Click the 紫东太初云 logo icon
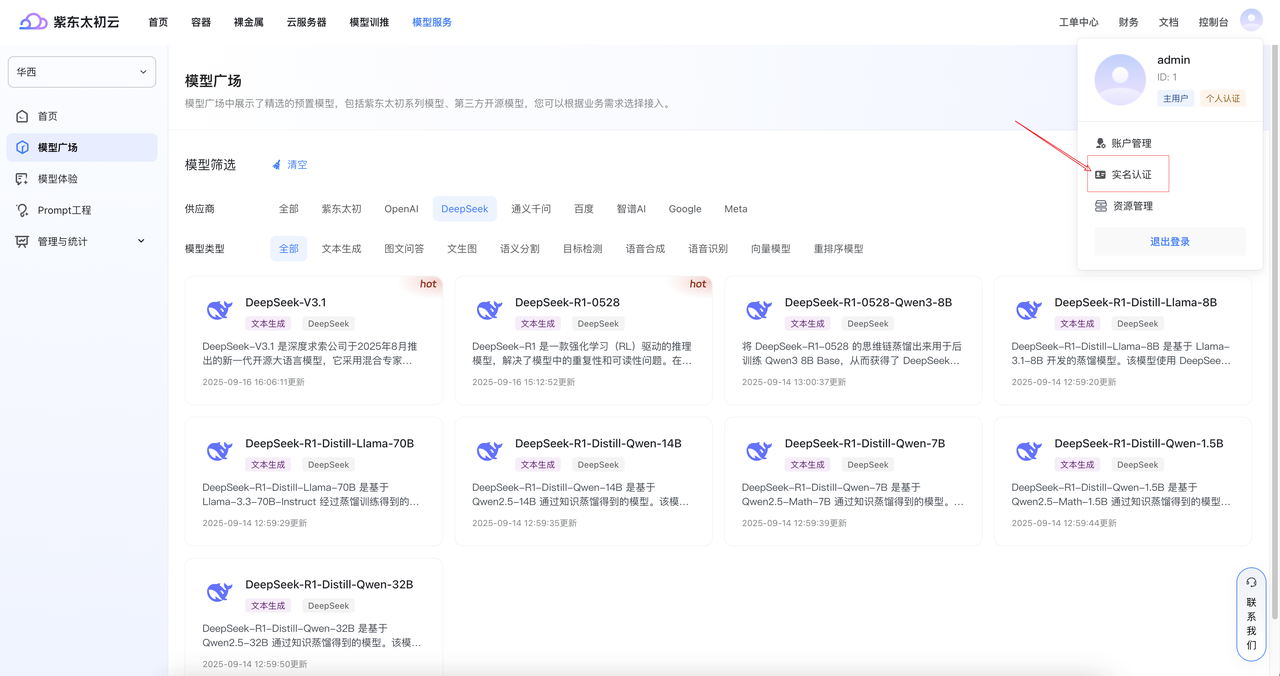This screenshot has height=676, width=1280. (33, 21)
